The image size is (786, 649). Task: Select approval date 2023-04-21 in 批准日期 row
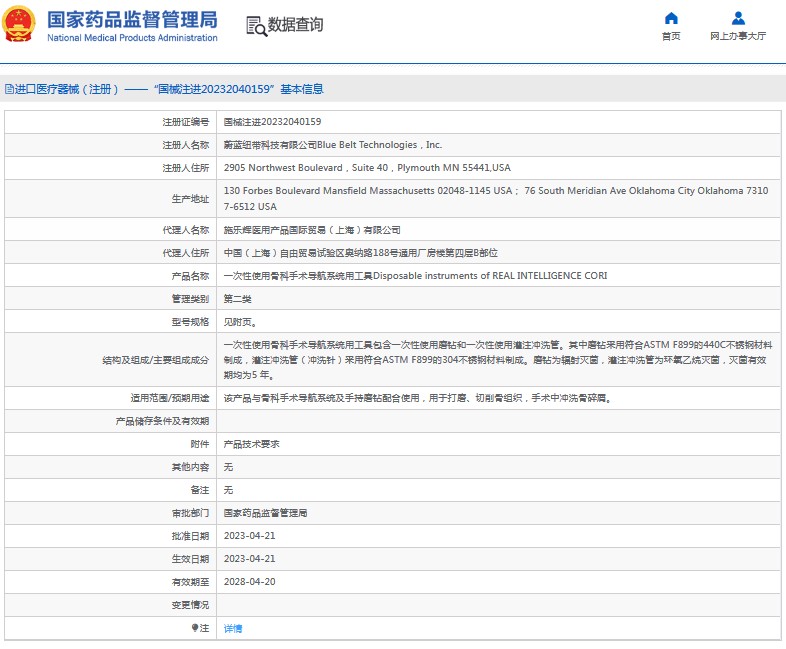[250, 536]
